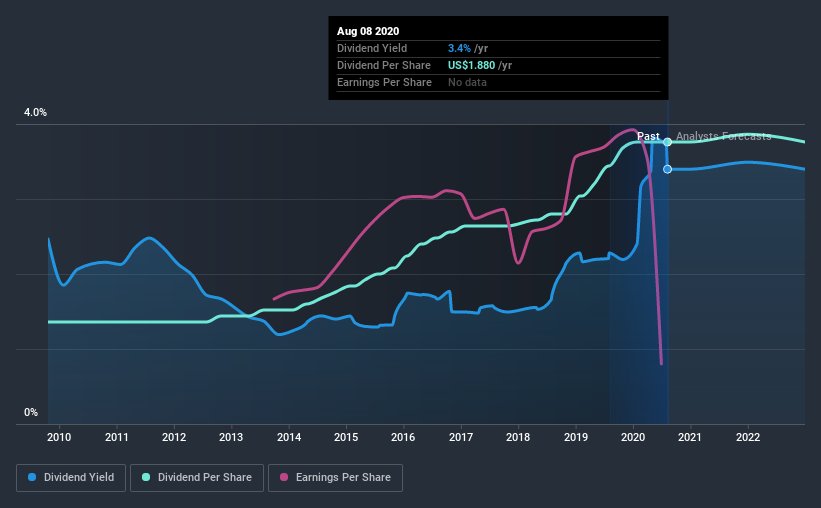Select the teal Dividend Per Share data point marker

click(x=668, y=142)
